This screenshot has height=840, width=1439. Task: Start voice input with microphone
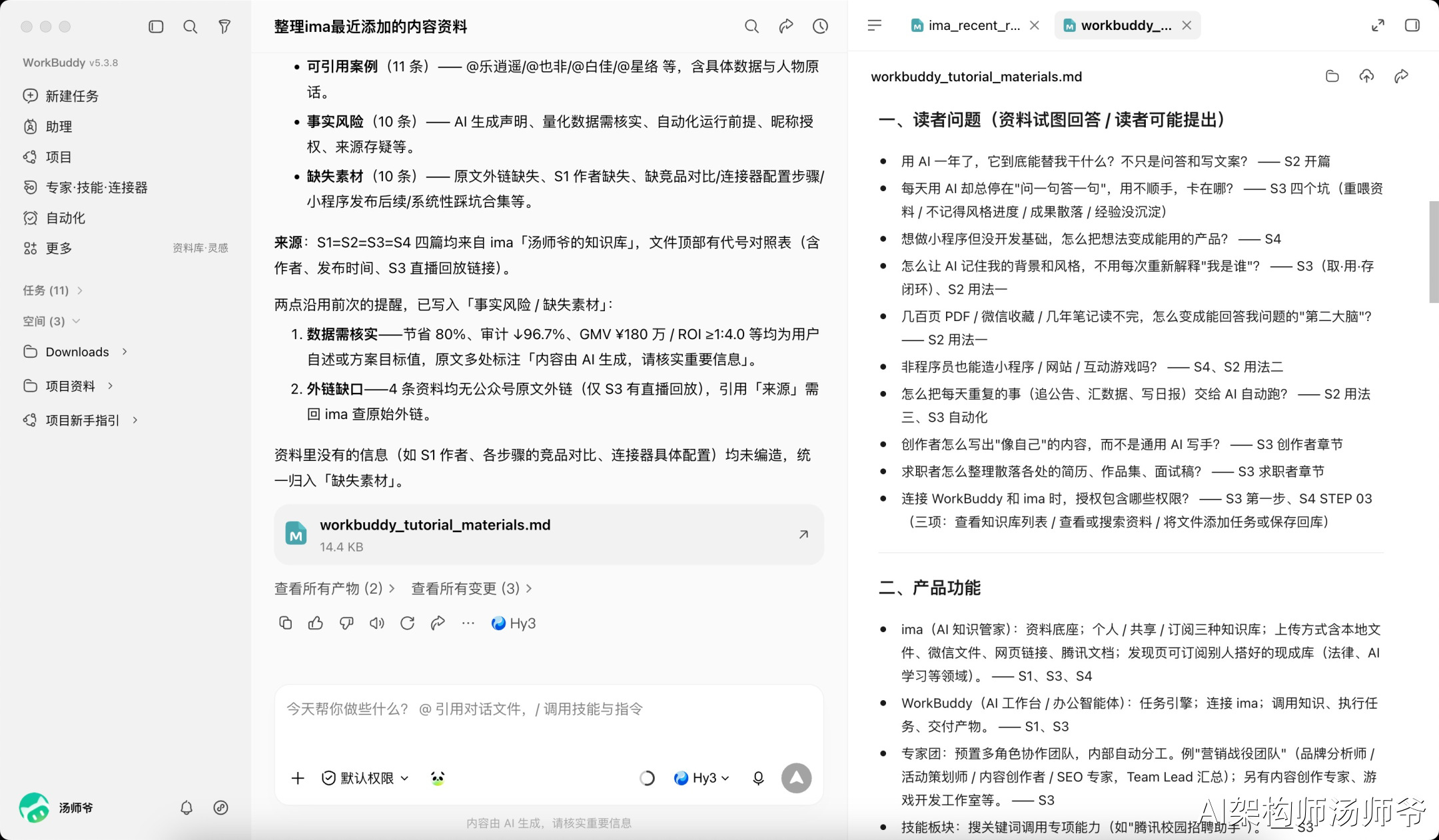click(758, 778)
